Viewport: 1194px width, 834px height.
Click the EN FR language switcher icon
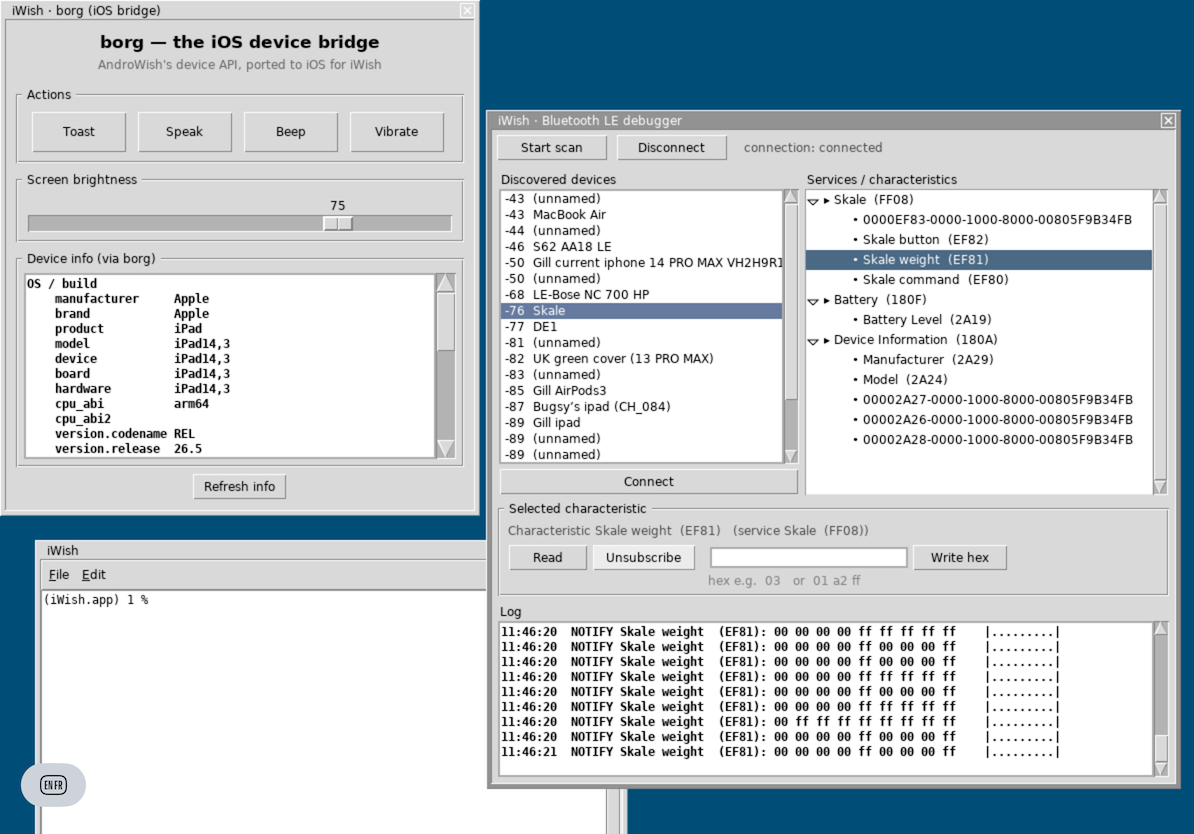[53, 785]
